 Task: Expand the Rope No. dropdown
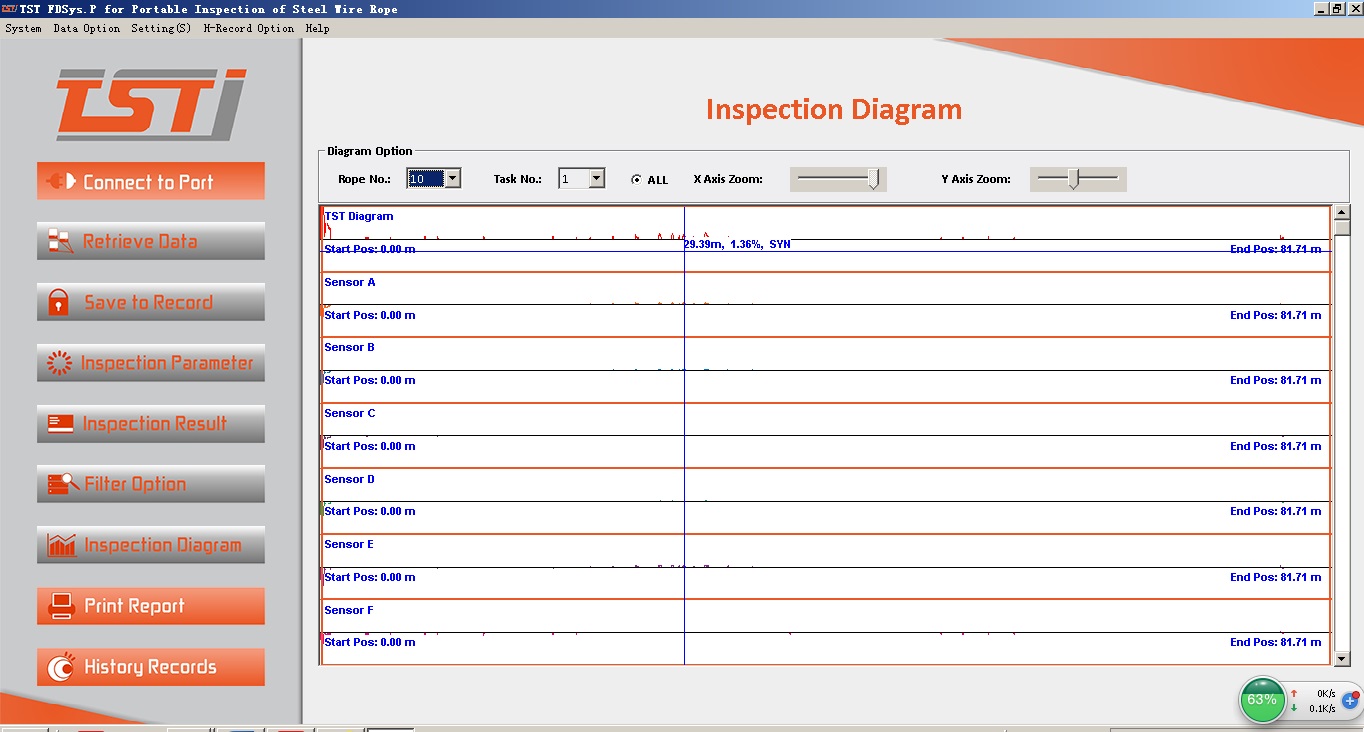tap(452, 179)
